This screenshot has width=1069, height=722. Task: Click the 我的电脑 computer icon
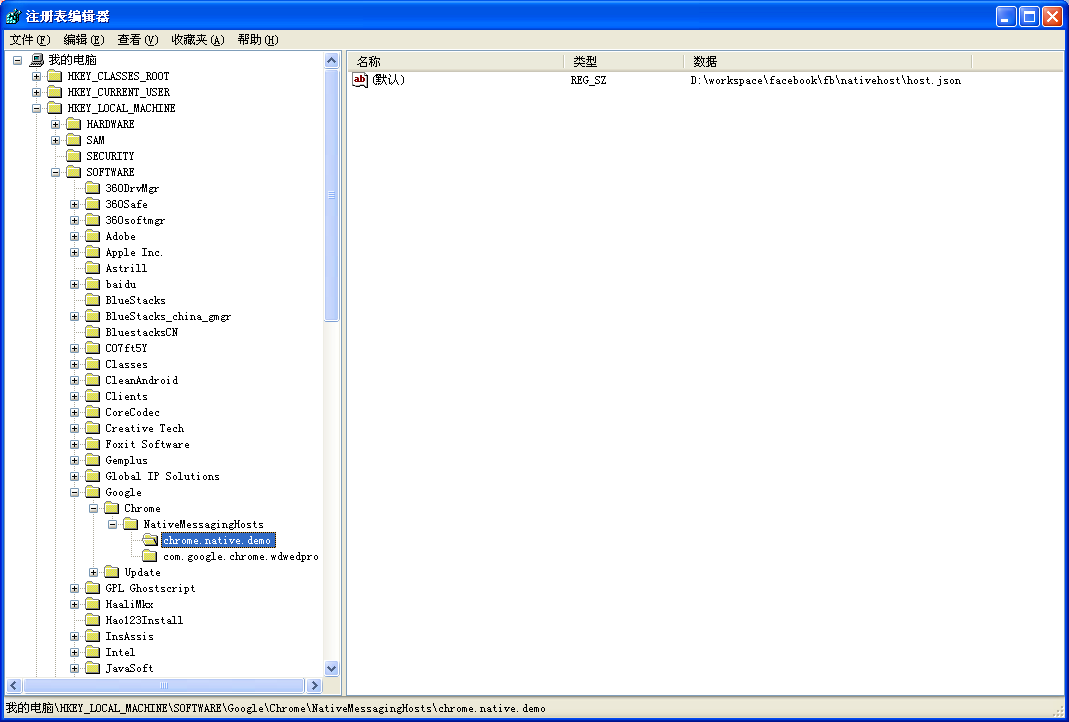(x=37, y=60)
